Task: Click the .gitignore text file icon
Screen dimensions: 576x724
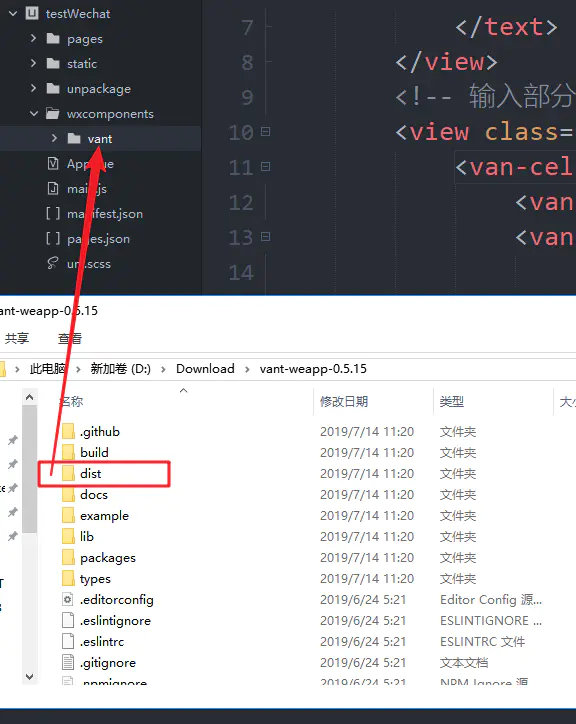Action: coord(68,663)
